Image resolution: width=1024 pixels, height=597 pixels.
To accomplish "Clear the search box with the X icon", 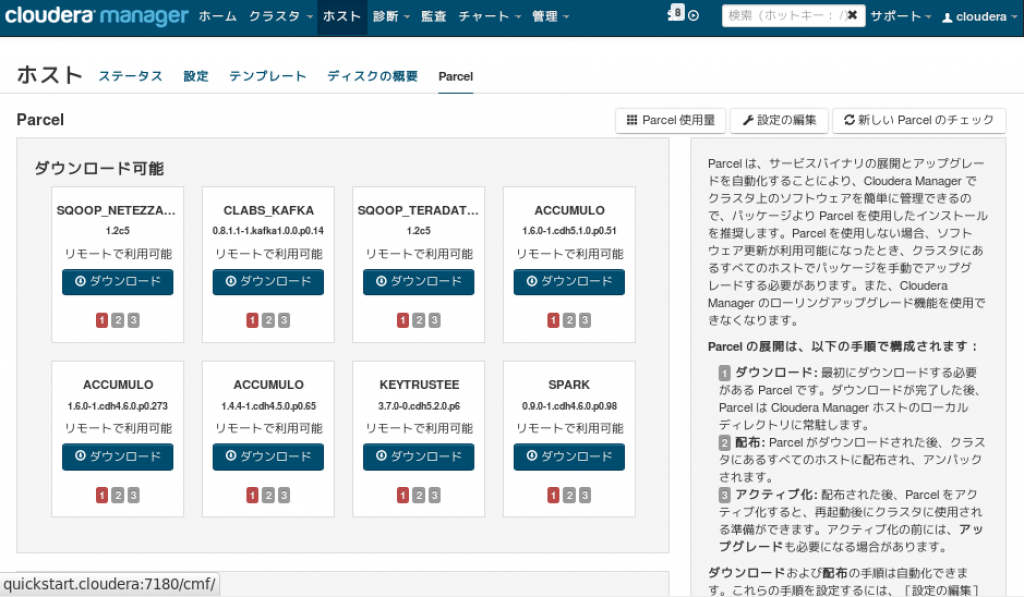I will pos(852,15).
